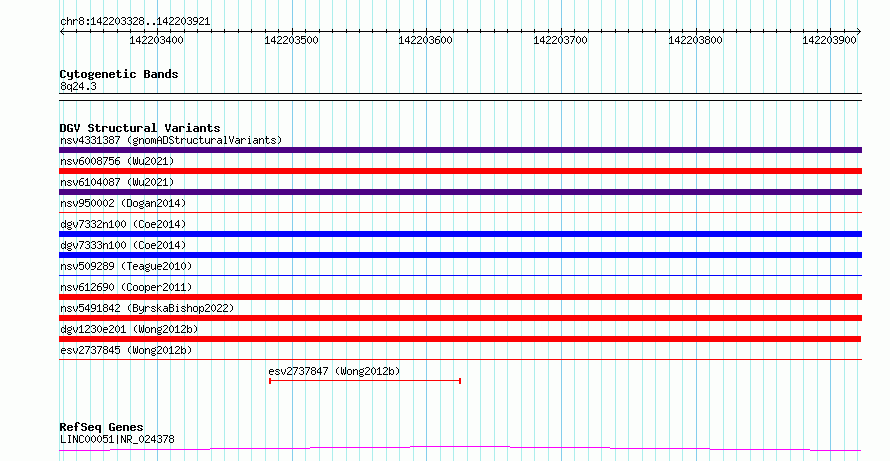Click ruler tick label 142203900

(x=830, y=40)
